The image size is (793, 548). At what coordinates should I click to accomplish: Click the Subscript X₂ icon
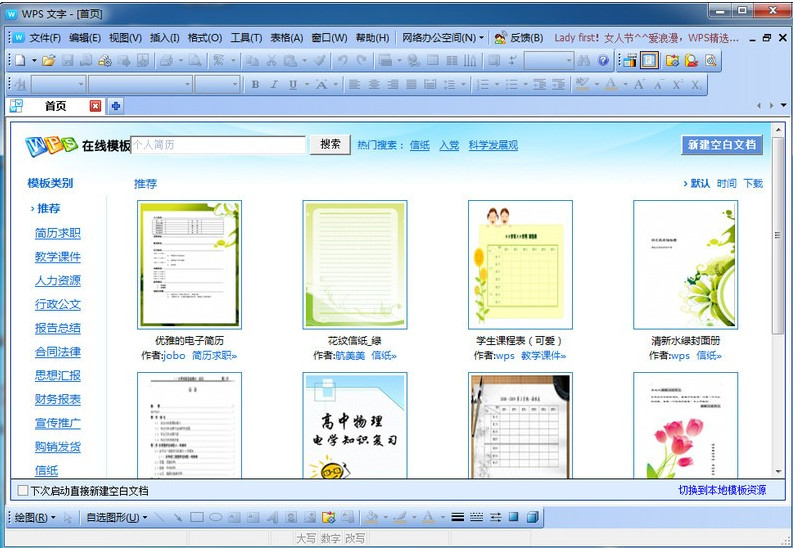[x=696, y=85]
